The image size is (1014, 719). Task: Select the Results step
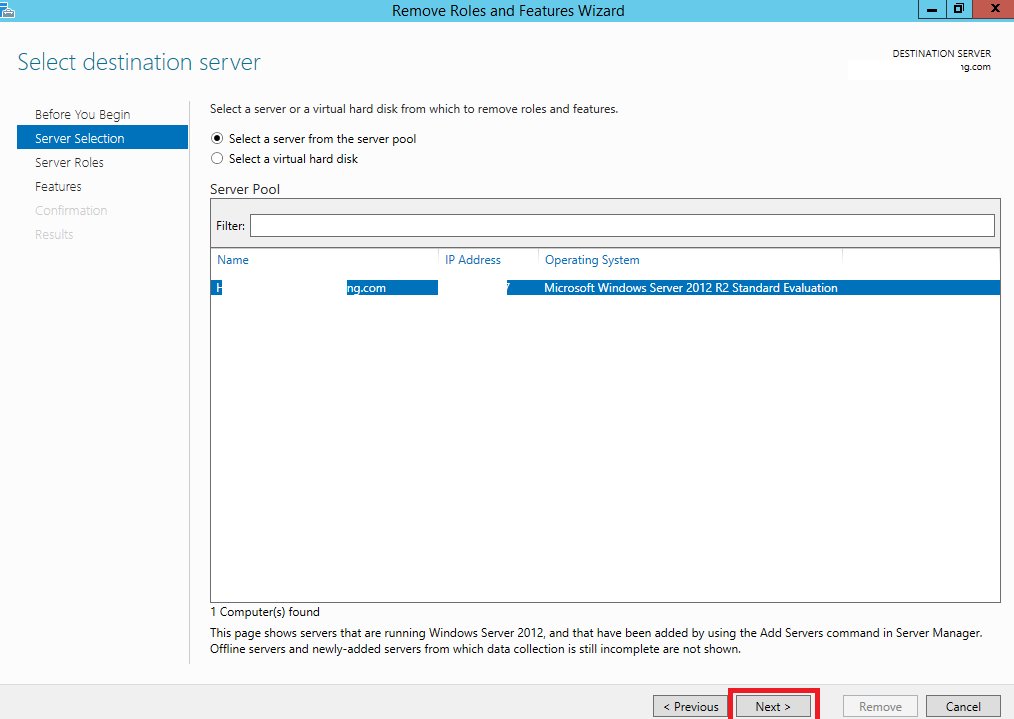53,233
